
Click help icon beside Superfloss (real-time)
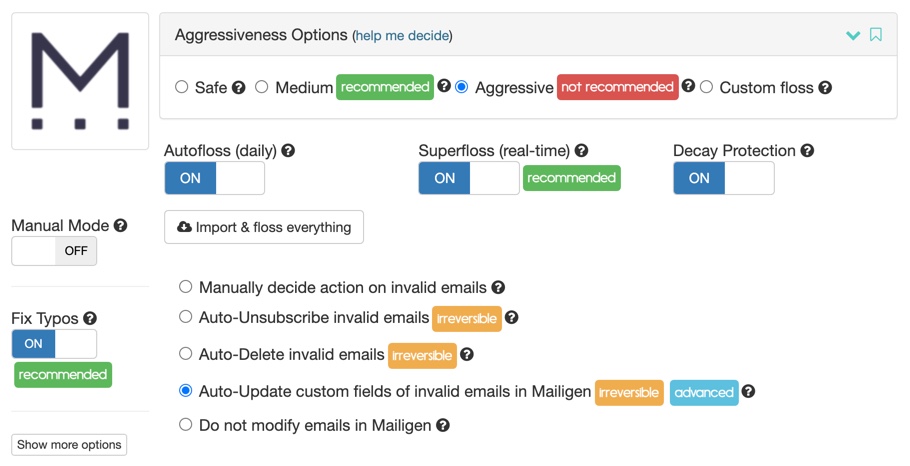coord(581,151)
